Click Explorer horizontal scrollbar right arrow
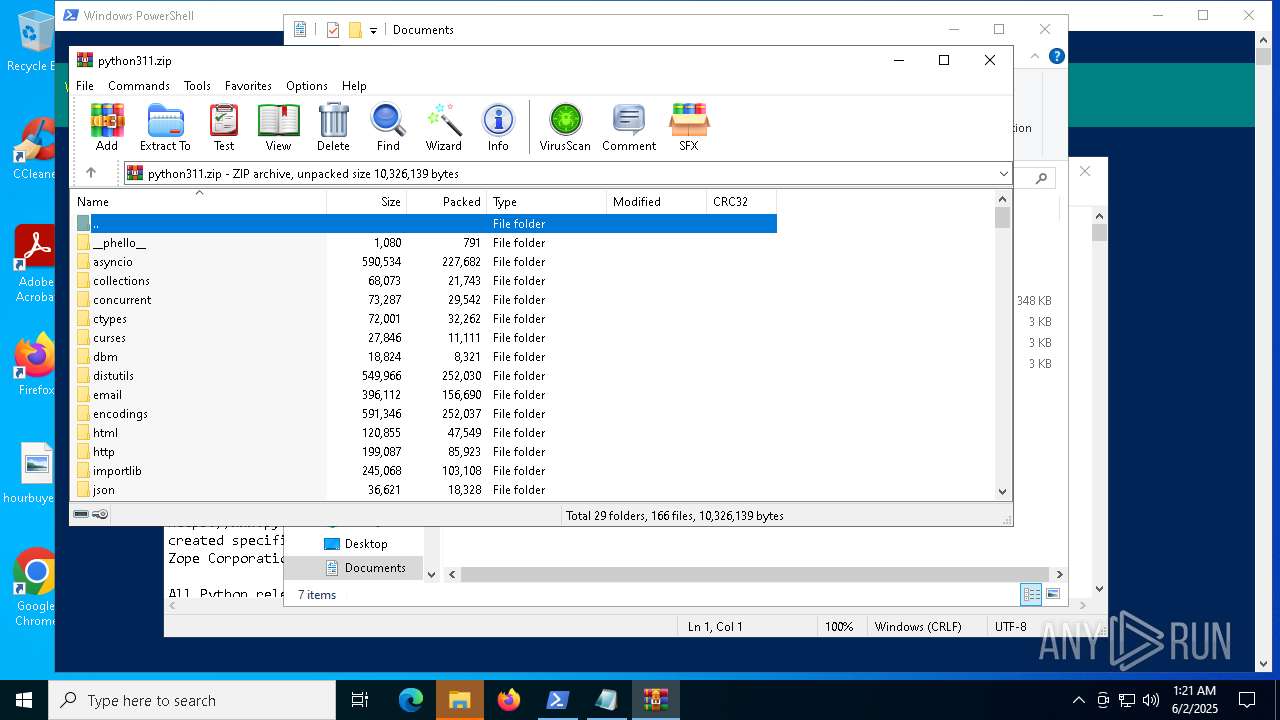This screenshot has height=720, width=1280. pyautogui.click(x=1059, y=574)
